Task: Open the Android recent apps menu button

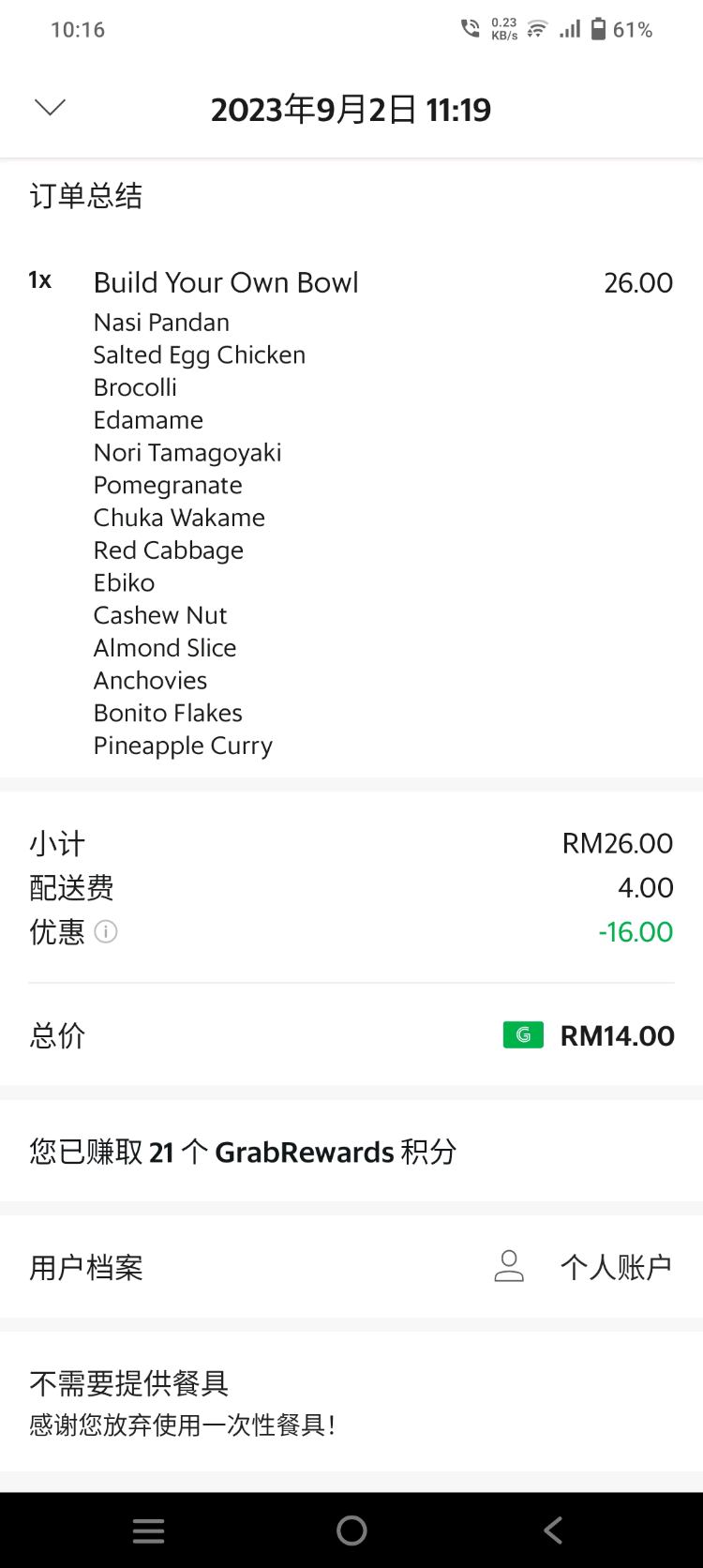Action: coord(148,1530)
